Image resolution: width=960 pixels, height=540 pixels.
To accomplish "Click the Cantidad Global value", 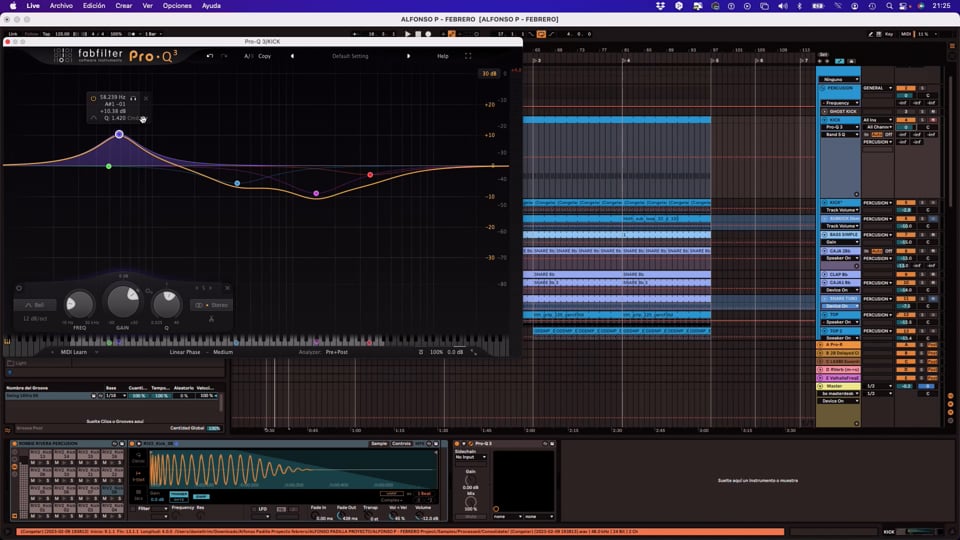I will (x=214, y=428).
